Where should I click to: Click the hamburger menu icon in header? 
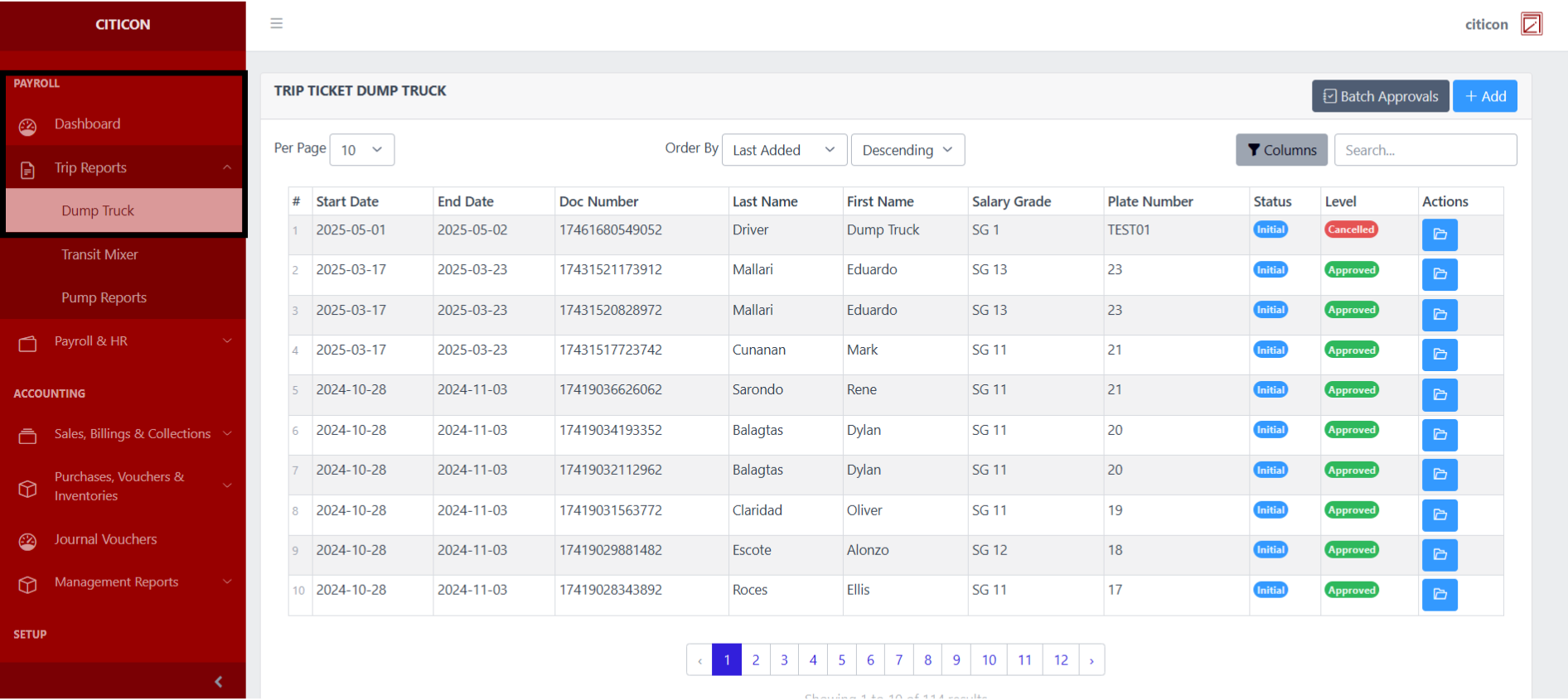276,23
